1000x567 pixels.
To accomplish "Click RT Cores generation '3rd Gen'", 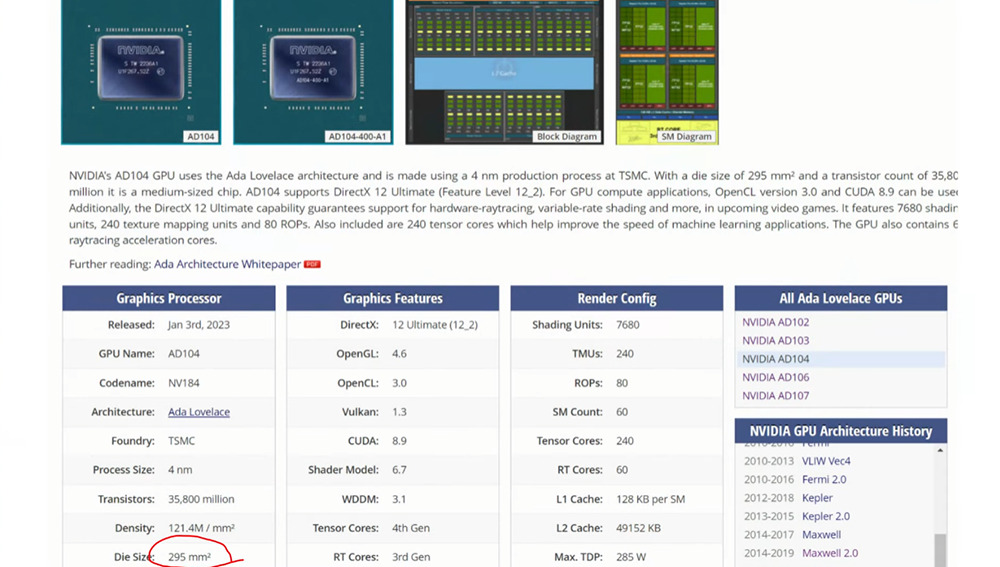I will tap(411, 557).
